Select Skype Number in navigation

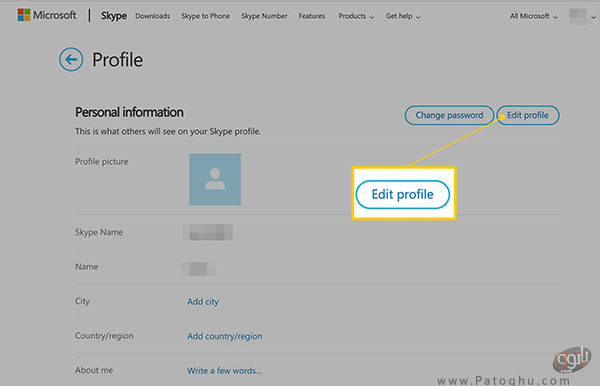[264, 16]
